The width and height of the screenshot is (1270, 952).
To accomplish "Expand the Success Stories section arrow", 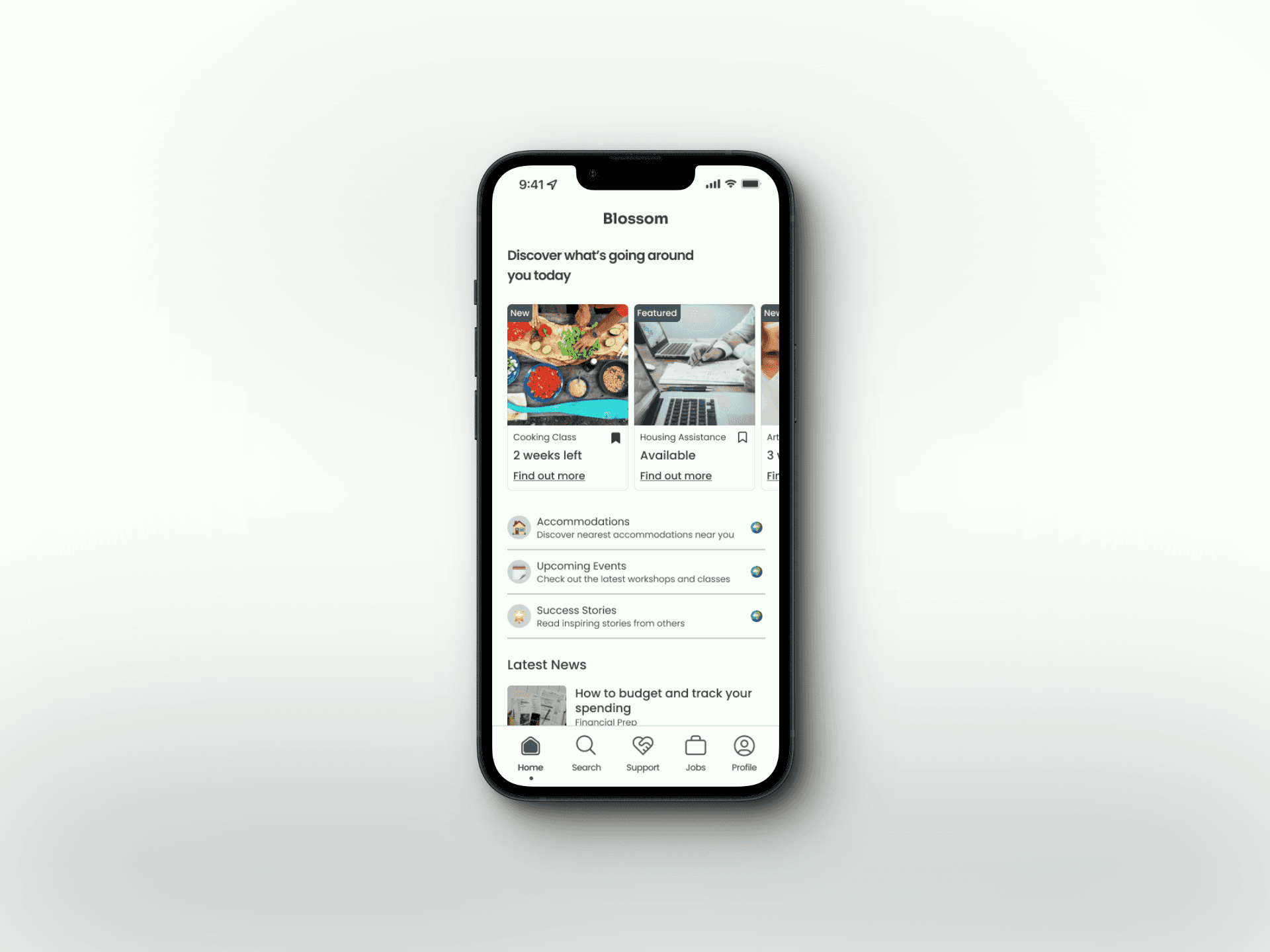I will point(756,615).
